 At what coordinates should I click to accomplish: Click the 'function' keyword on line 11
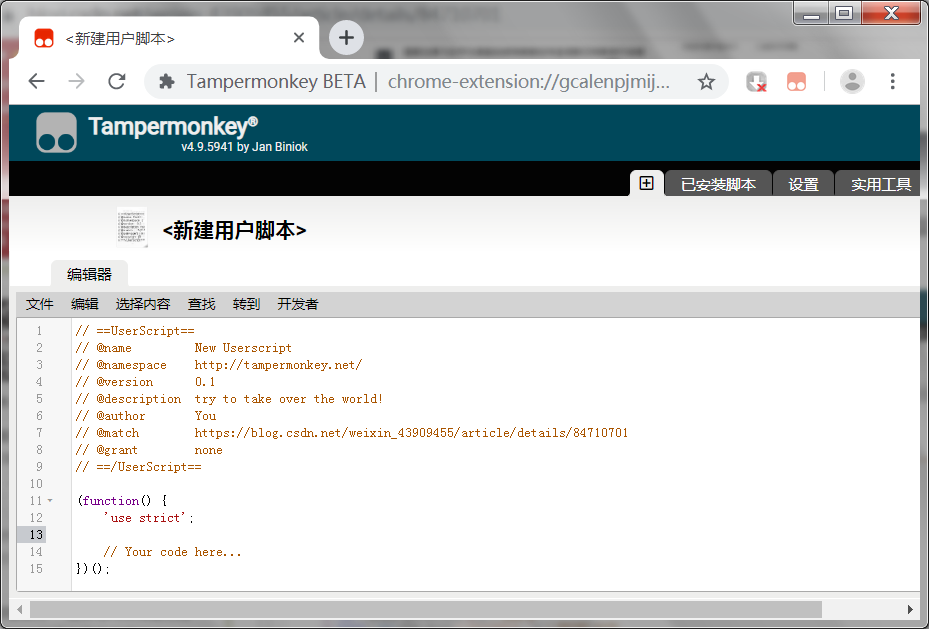(x=111, y=500)
